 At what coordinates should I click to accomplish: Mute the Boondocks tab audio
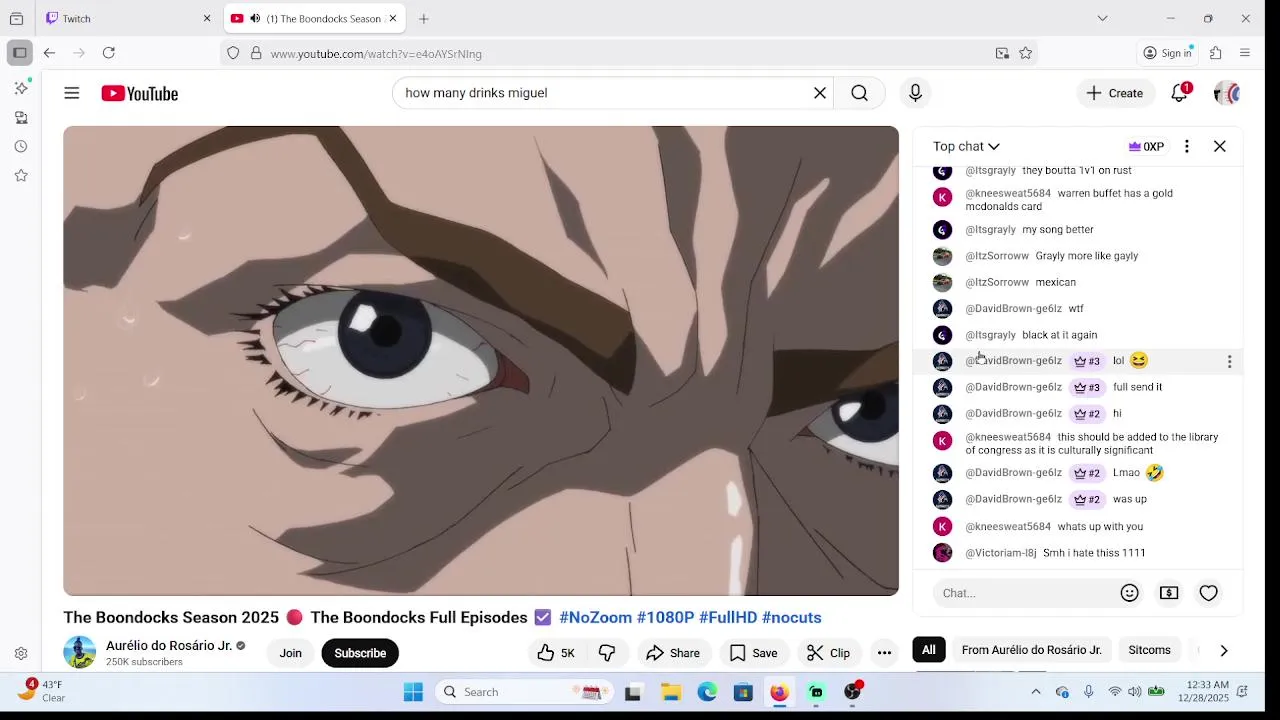pyautogui.click(x=255, y=18)
